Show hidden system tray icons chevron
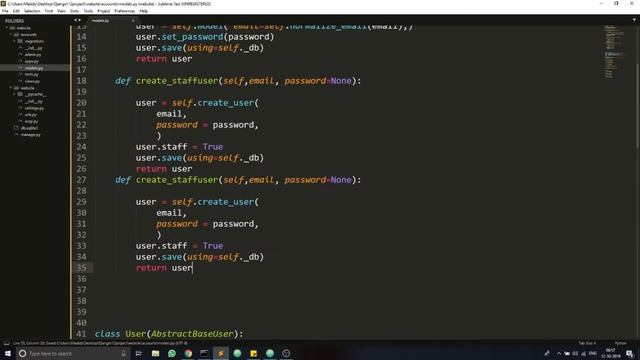The height and width of the screenshot is (360, 640). point(559,353)
